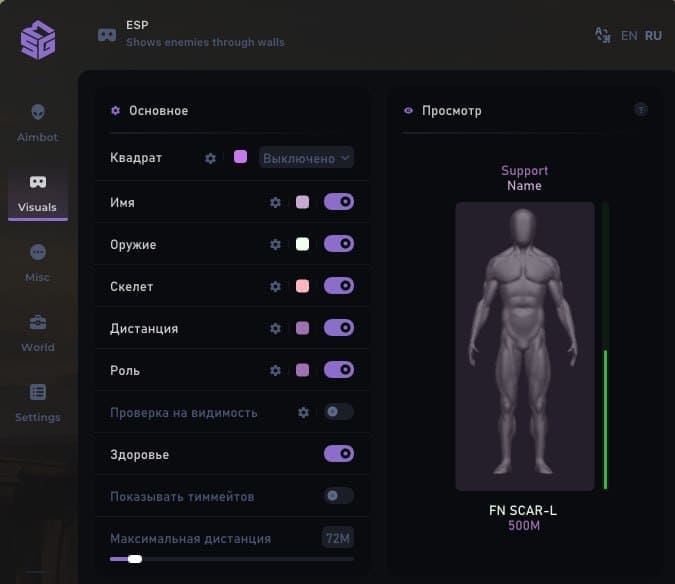Open the World briefcase section

coord(38,332)
